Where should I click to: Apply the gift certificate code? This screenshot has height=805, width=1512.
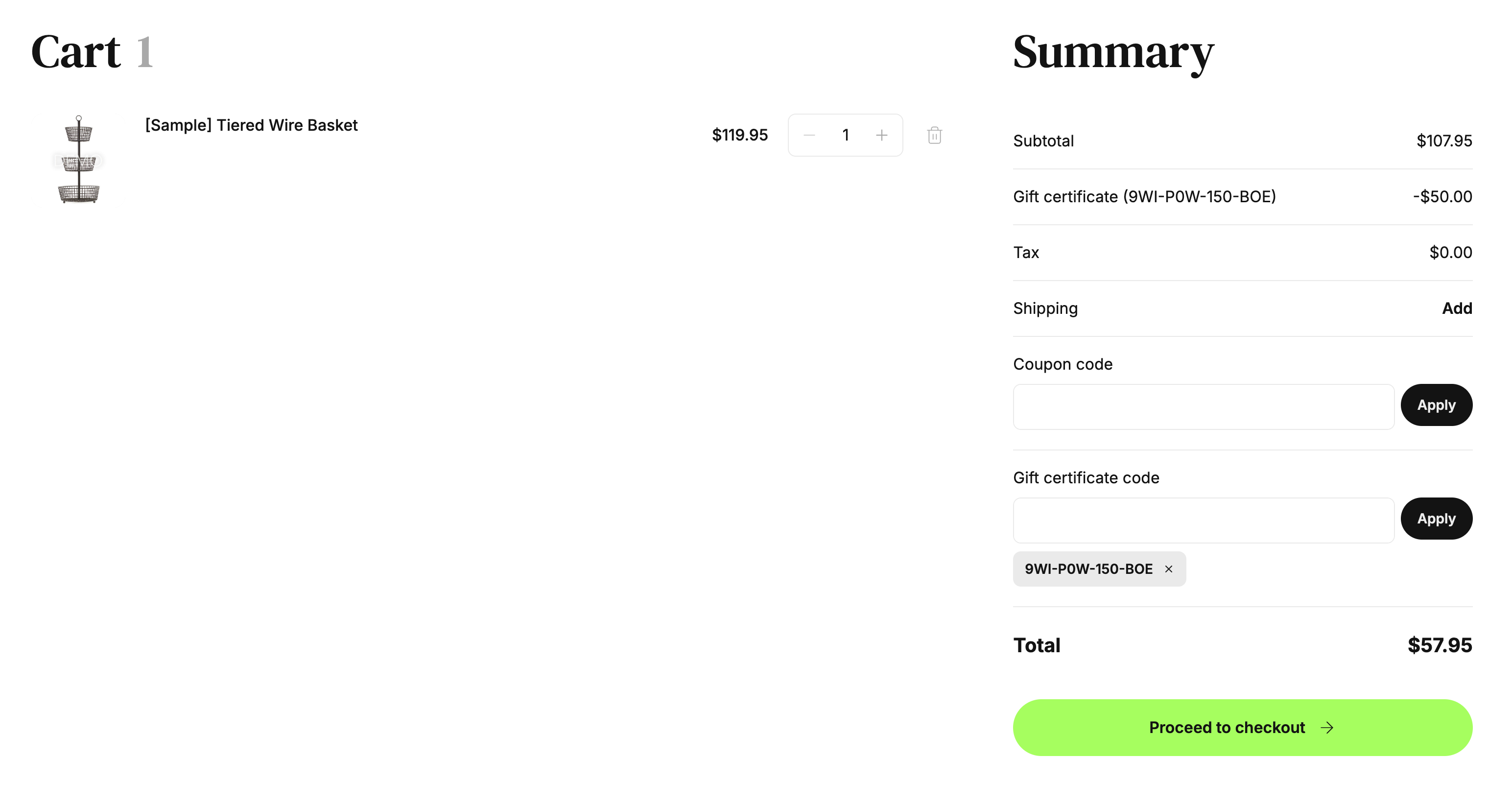[1436, 519]
